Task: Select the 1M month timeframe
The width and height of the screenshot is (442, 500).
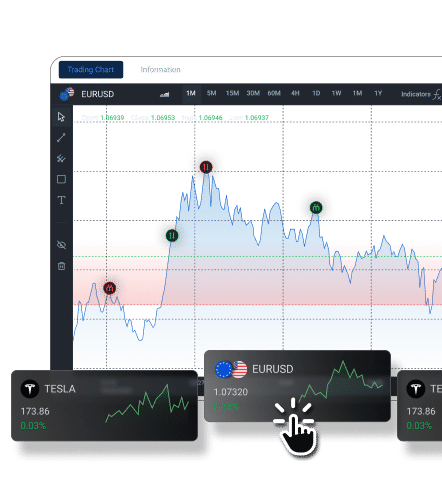Action: pos(357,93)
